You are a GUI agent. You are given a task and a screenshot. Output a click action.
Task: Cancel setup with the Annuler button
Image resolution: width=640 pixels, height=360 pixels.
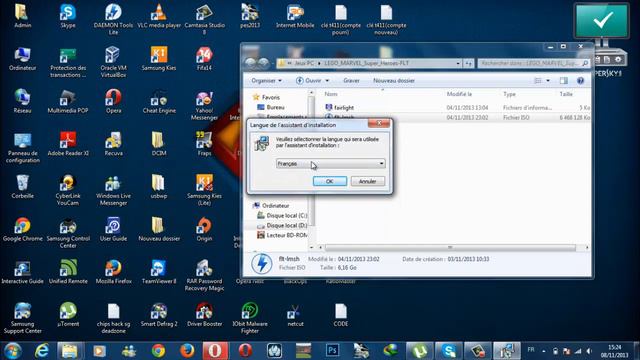pos(367,181)
